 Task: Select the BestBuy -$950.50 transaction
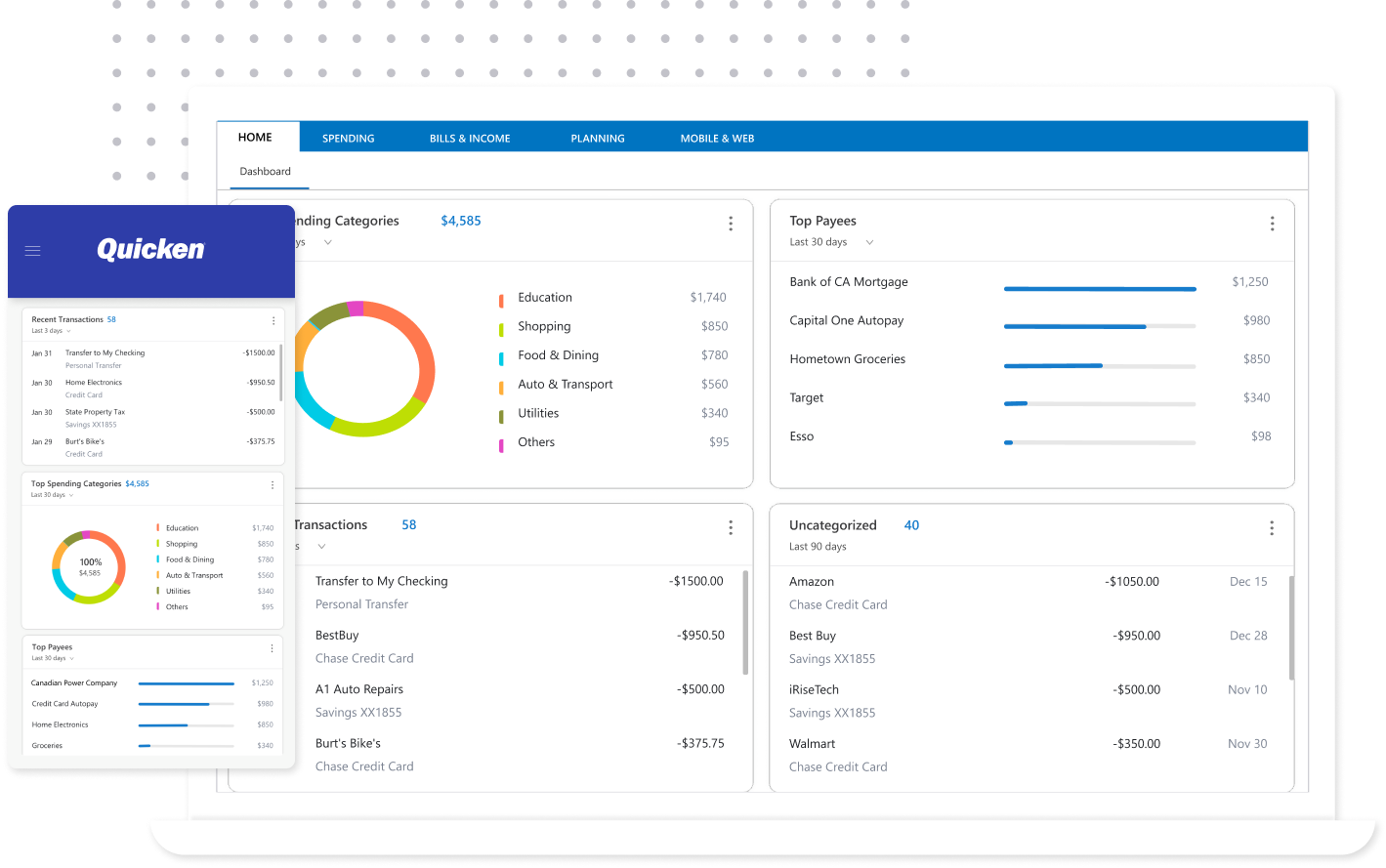coord(520,646)
